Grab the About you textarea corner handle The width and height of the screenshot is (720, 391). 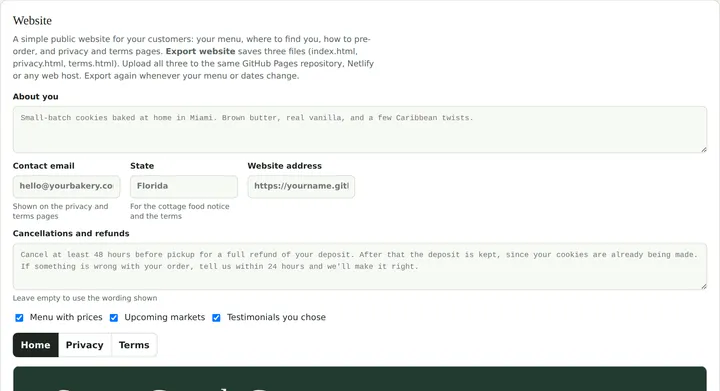[703, 149]
